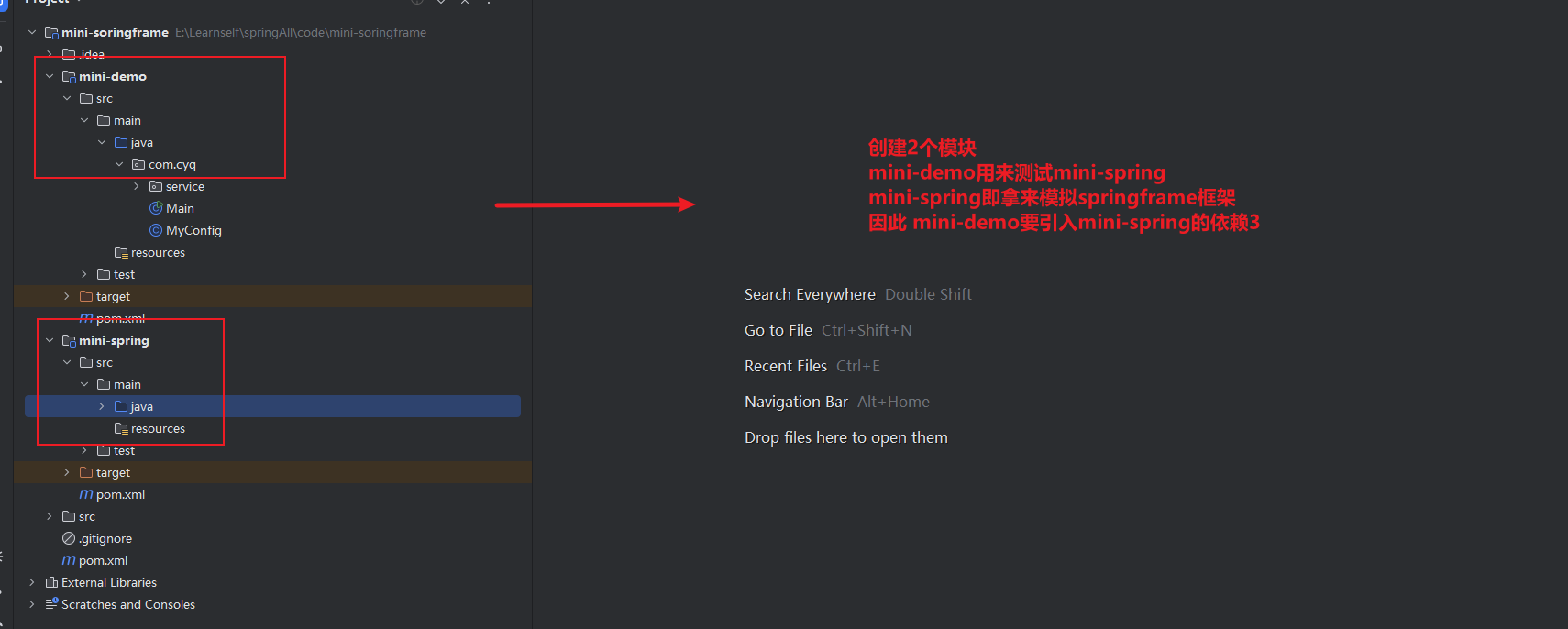Select the MyConfig label
The height and width of the screenshot is (629, 1568).
[193, 230]
